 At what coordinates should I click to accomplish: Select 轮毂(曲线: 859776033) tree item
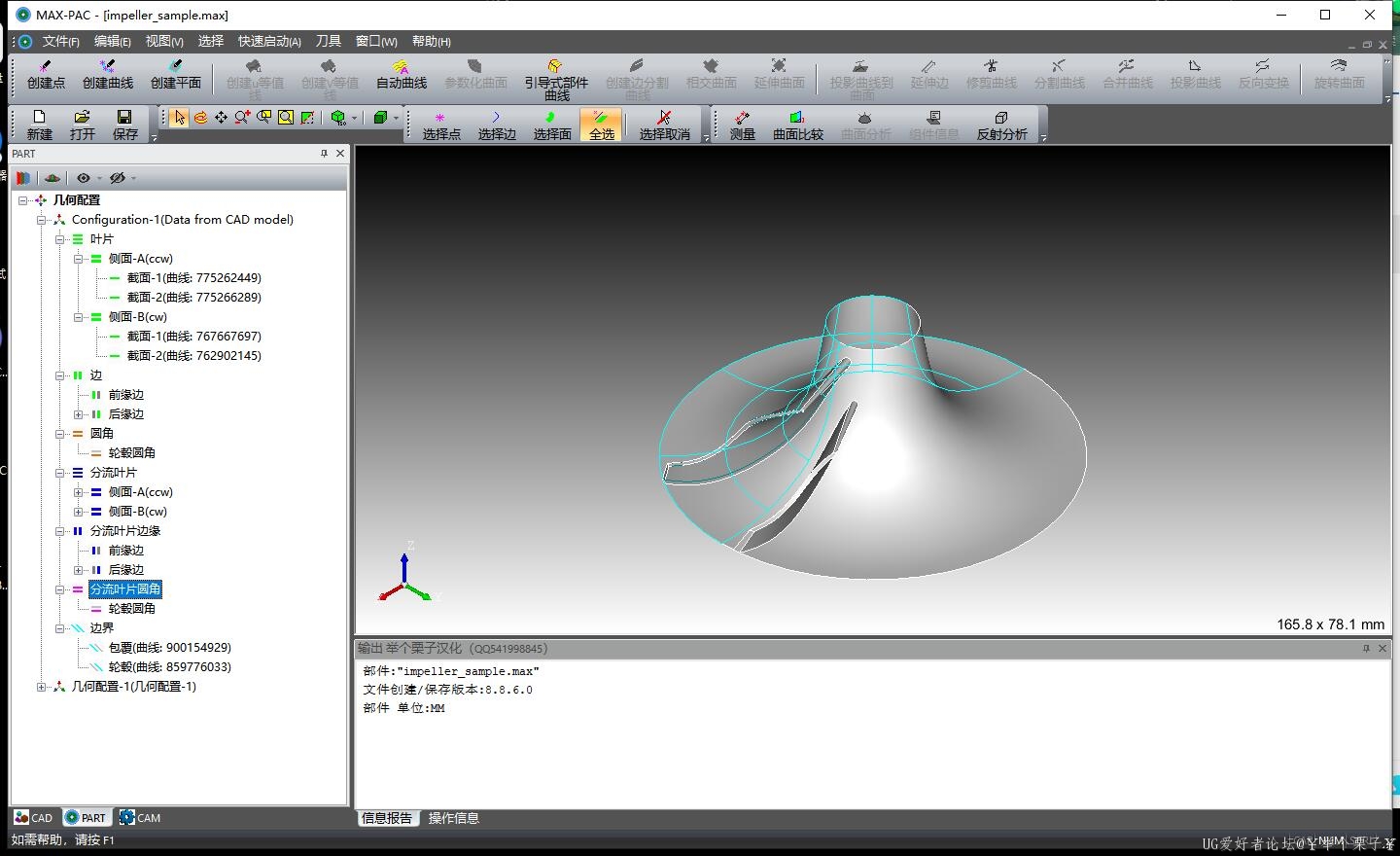[170, 667]
